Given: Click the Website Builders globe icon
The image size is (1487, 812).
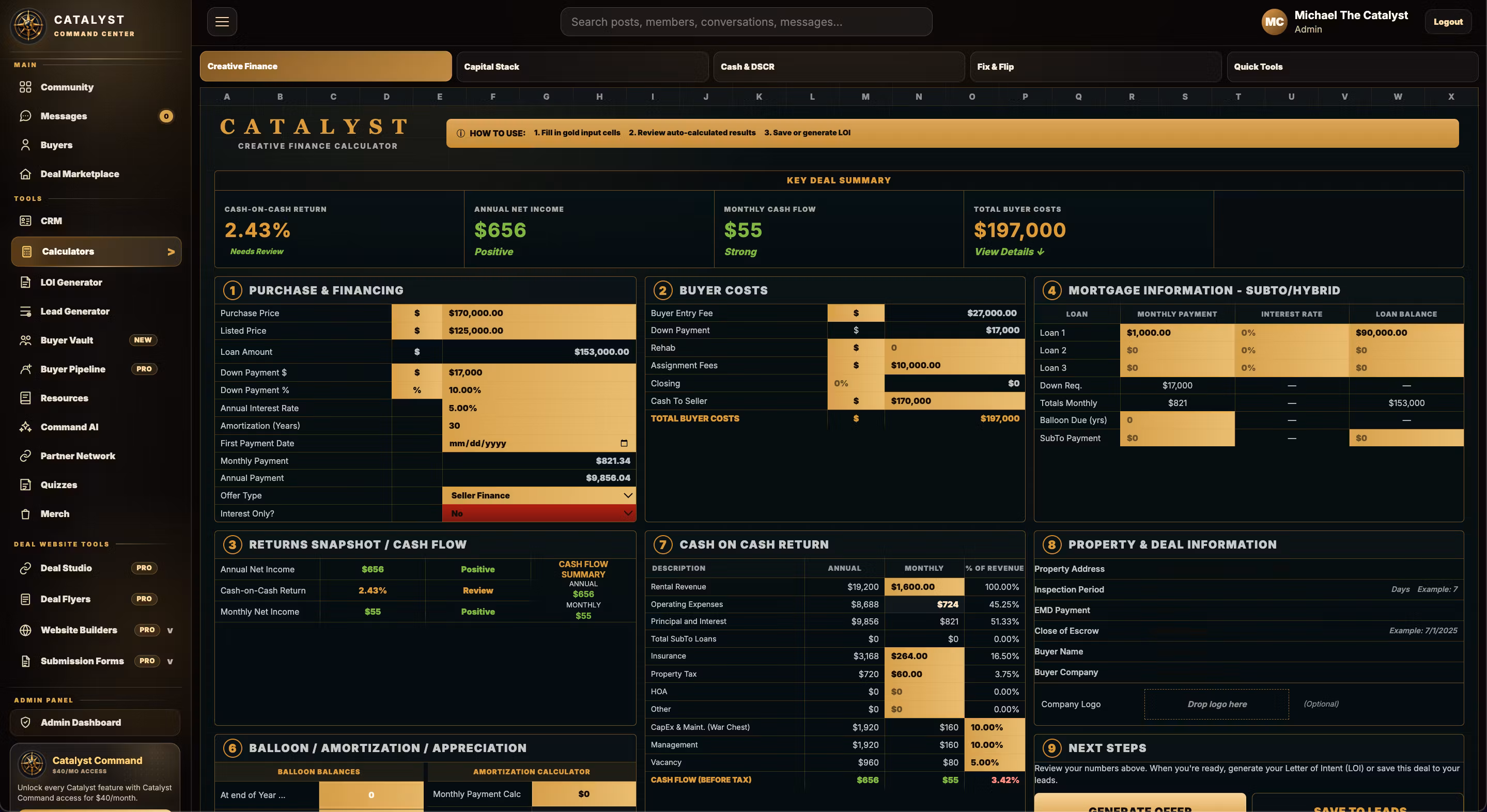Looking at the screenshot, I should (25, 630).
